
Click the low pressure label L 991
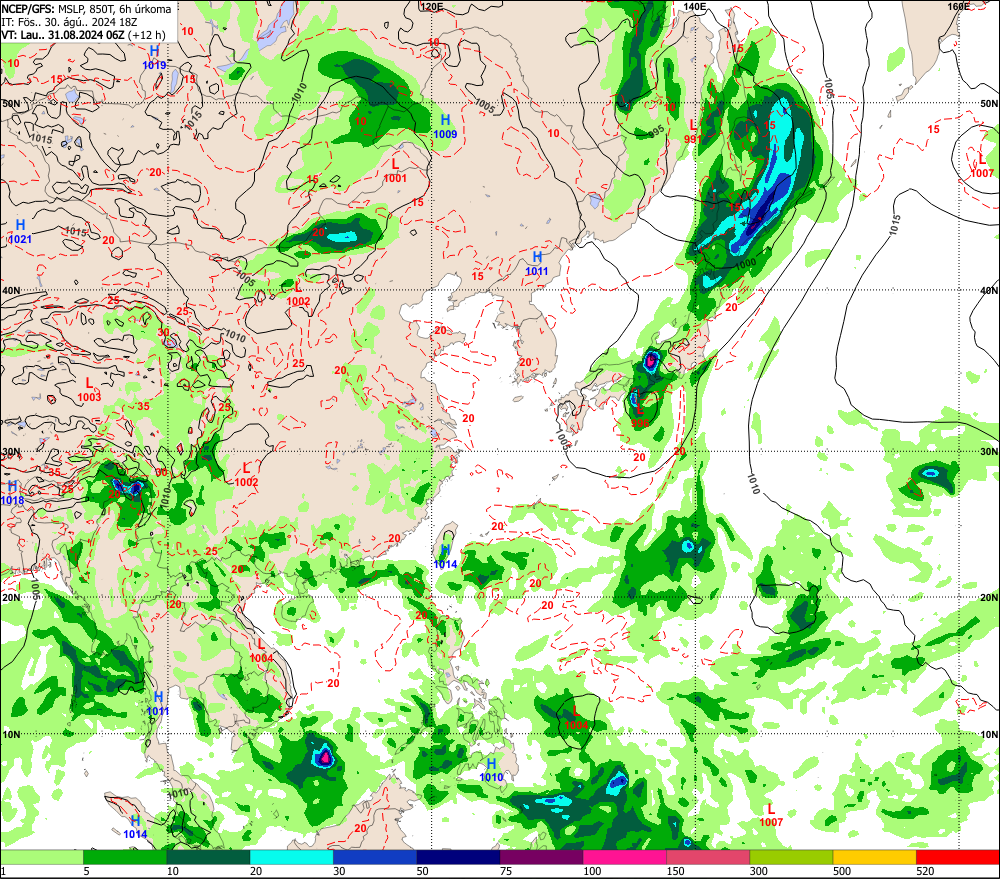coord(693,131)
